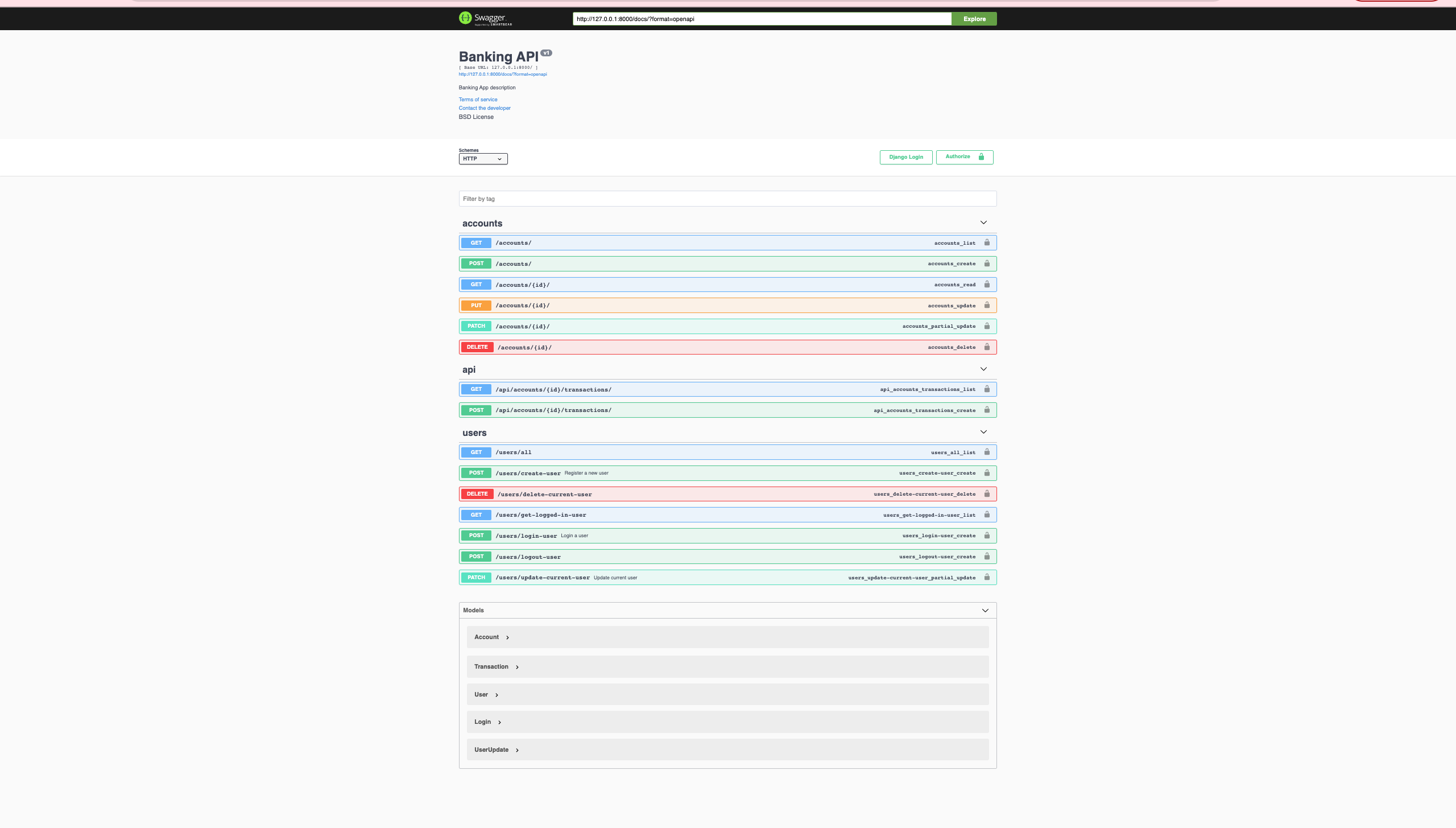Click the lock icon on PUT /accounts/{id}/

click(987, 305)
